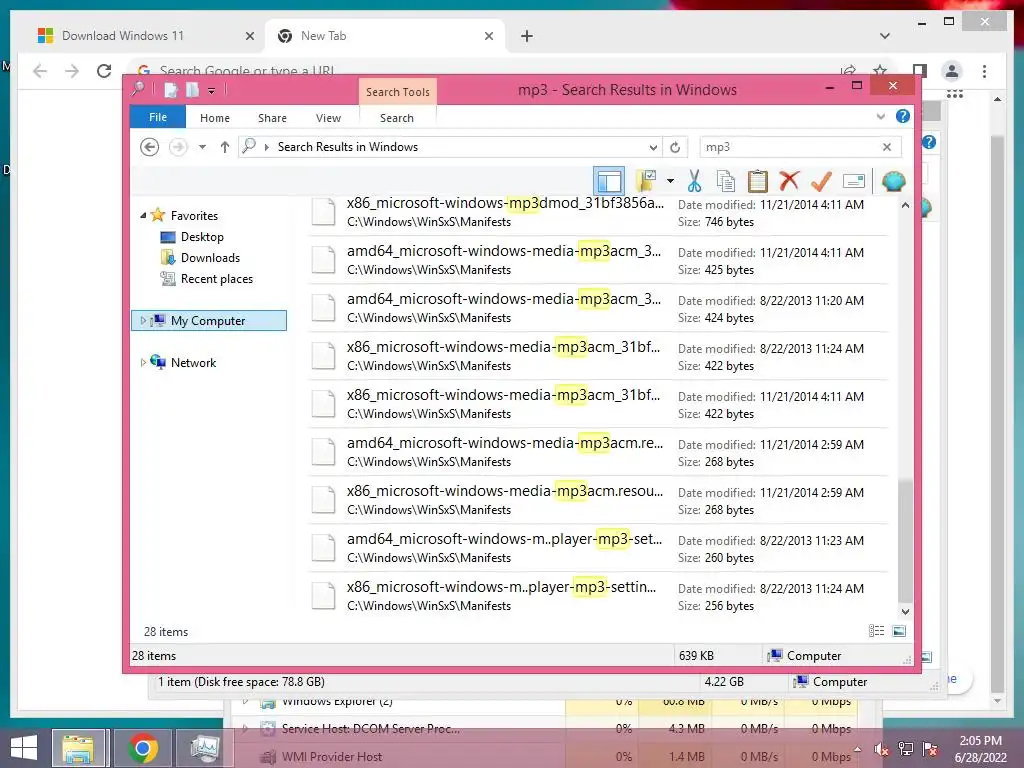Click the quick access New Folder icon
The width and height of the screenshot is (1024, 768).
pos(193,90)
